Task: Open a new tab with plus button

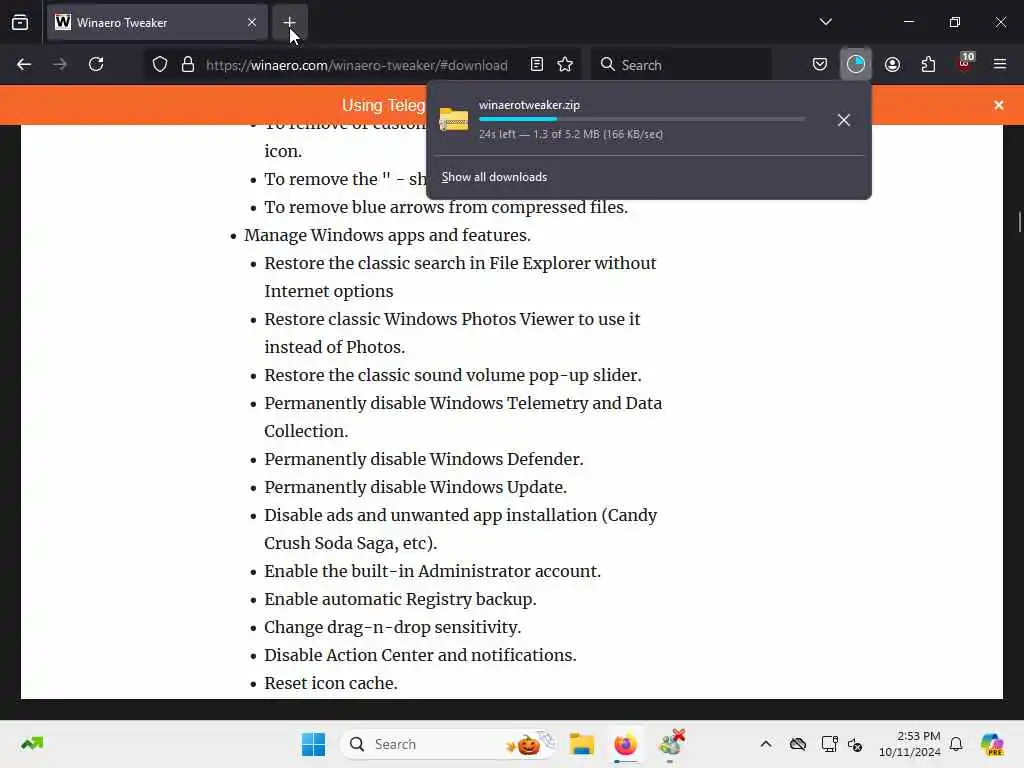Action: click(289, 22)
